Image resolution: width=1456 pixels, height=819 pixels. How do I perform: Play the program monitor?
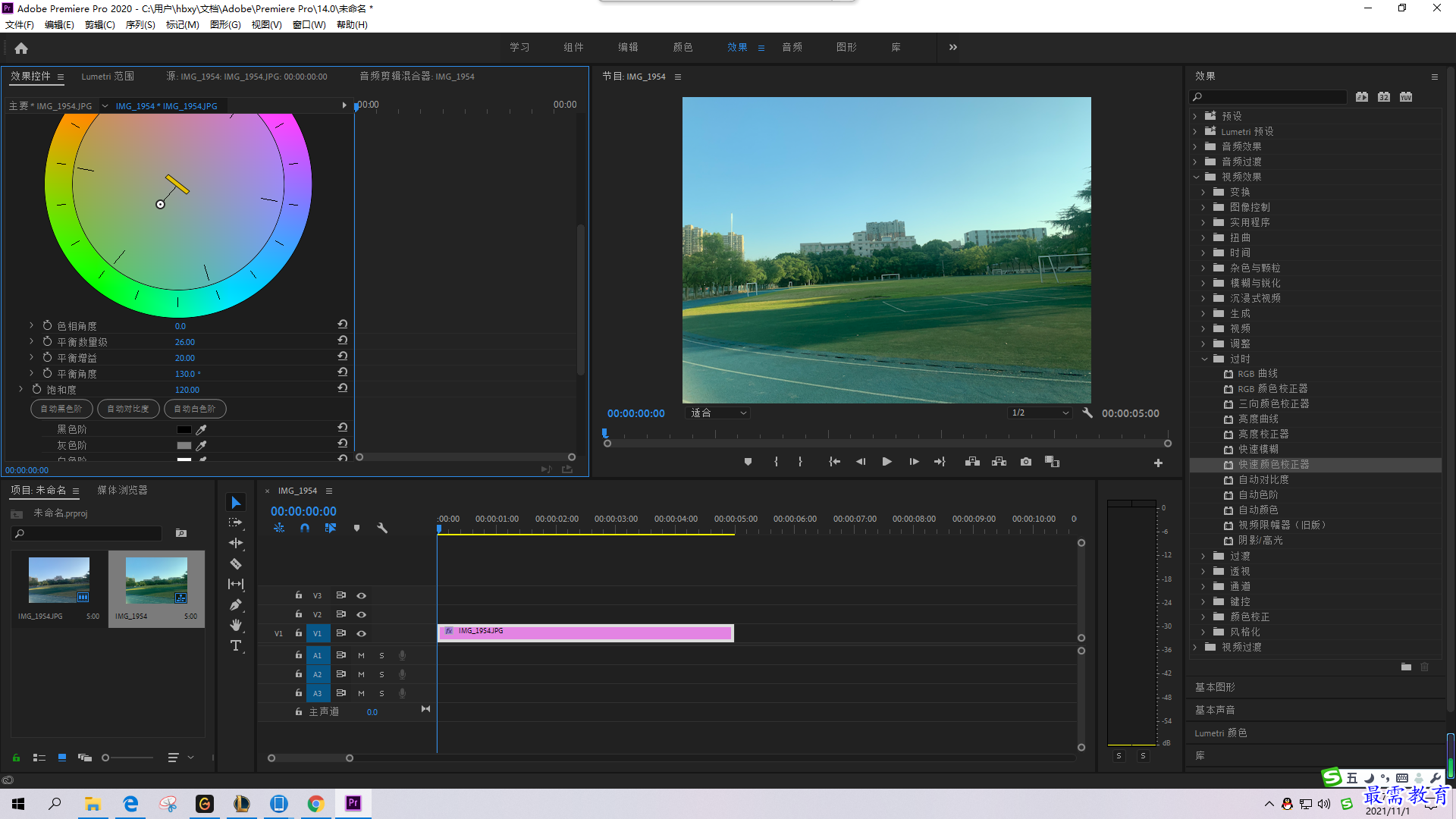pos(886,462)
